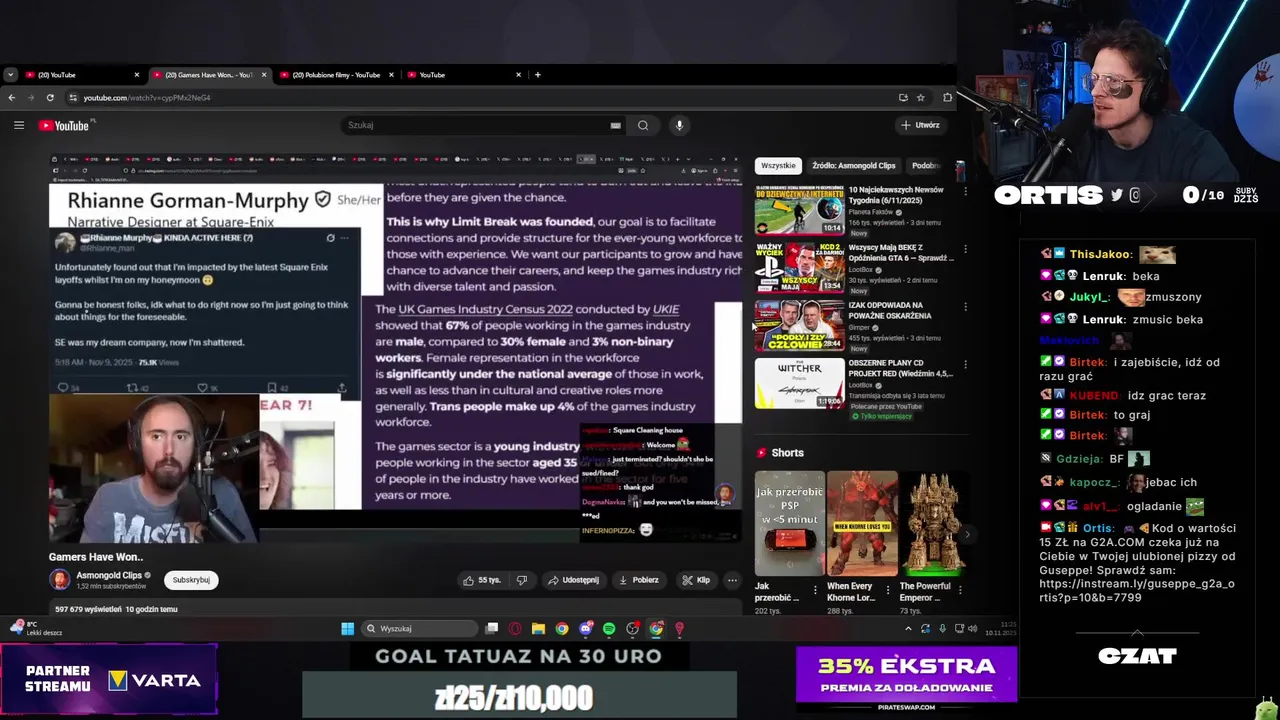Close the Gamers Have Won tab
Viewport: 1280px width, 720px height.
coord(264,75)
